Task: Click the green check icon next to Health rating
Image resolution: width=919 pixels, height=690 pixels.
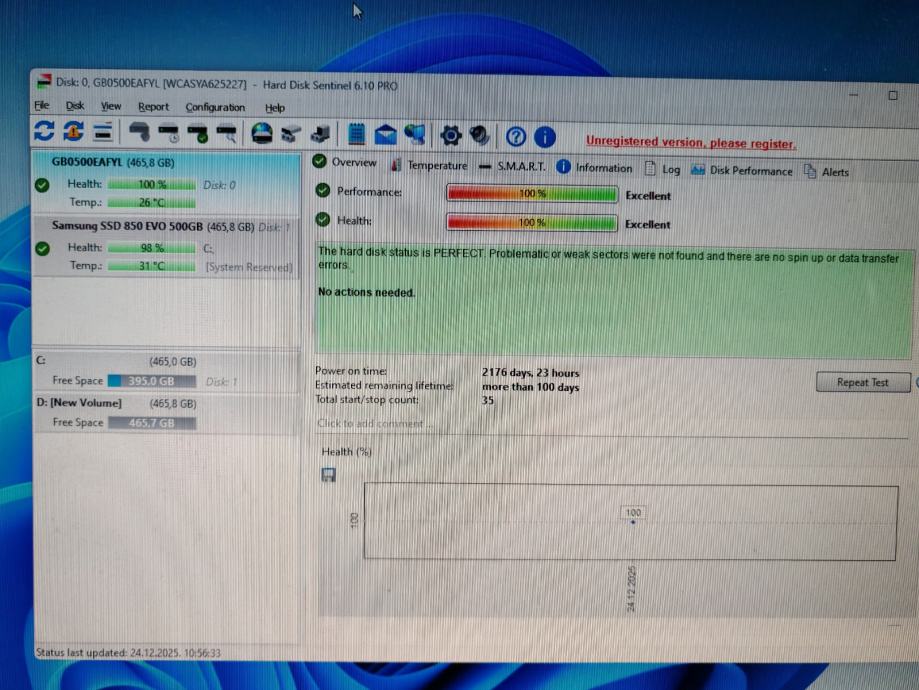Action: [323, 219]
